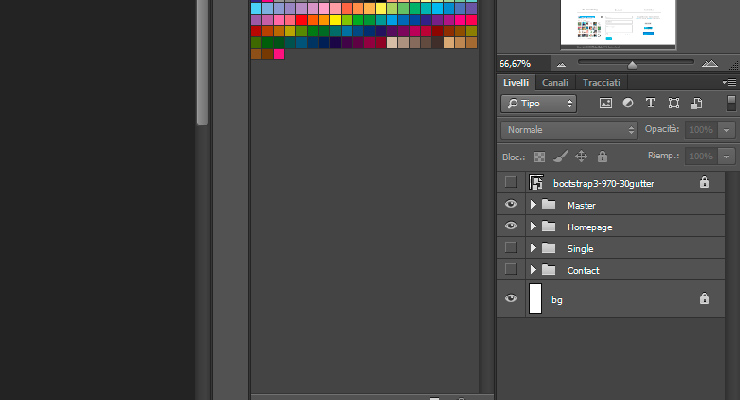Show the Contact group
740x400 pixels.
pos(511,269)
